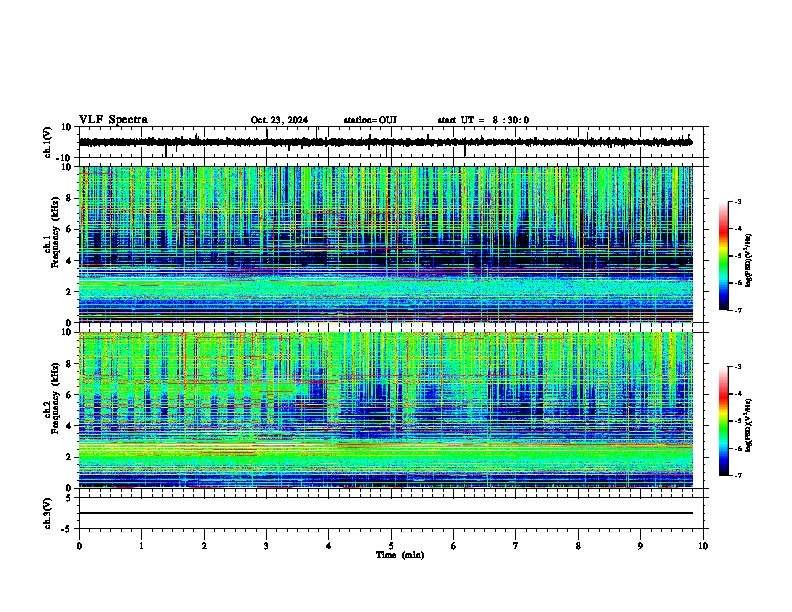
Task: Click inside the ch.2 spectrogram plot
Action: (x=385, y=410)
